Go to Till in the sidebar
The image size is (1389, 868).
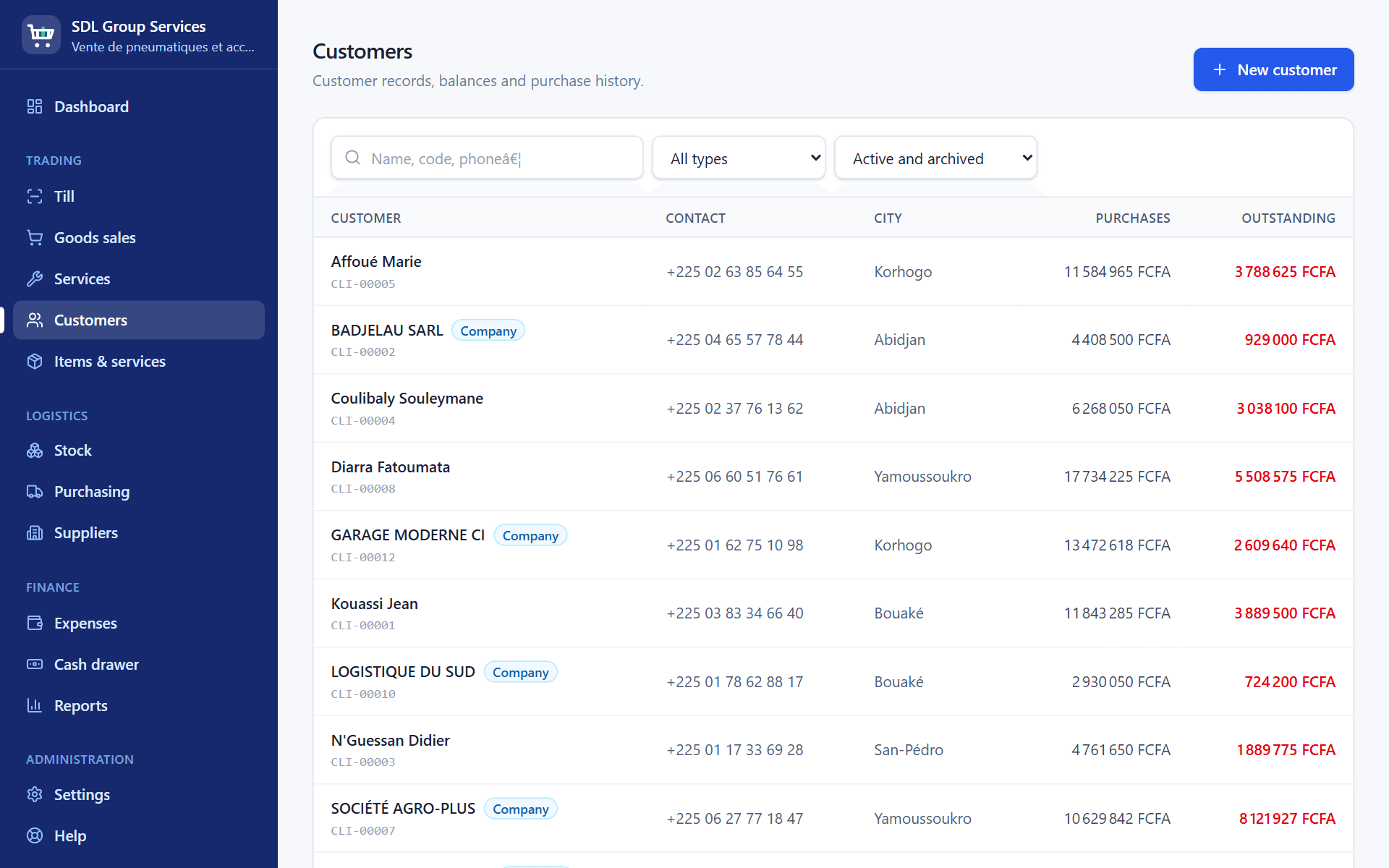[139, 197]
